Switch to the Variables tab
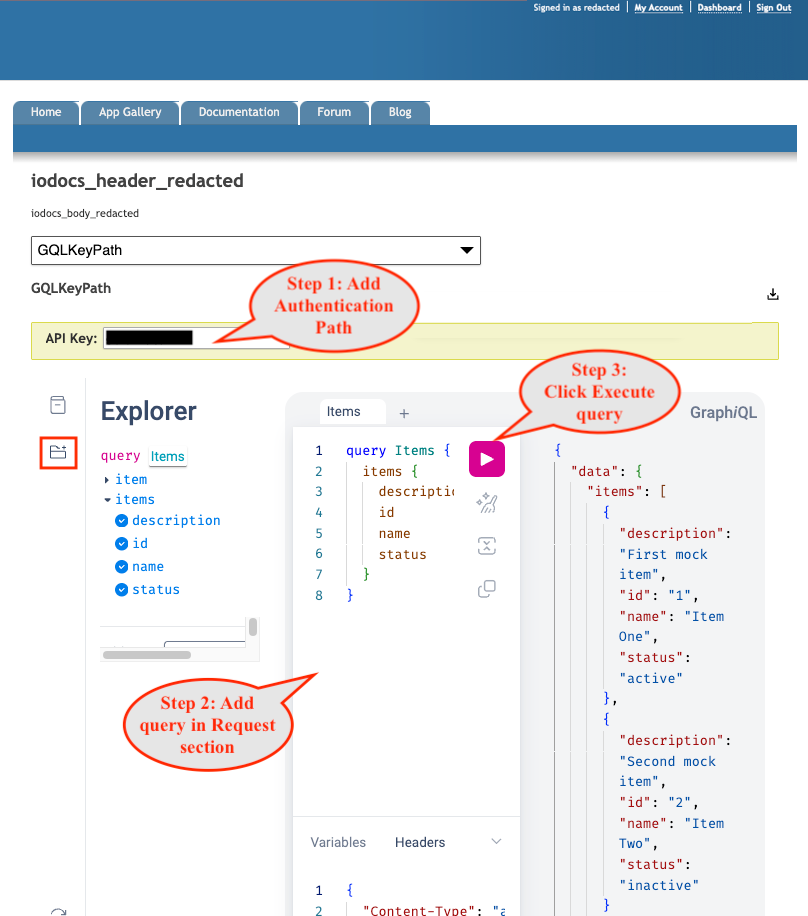The height and width of the screenshot is (916, 808). pyautogui.click(x=338, y=842)
